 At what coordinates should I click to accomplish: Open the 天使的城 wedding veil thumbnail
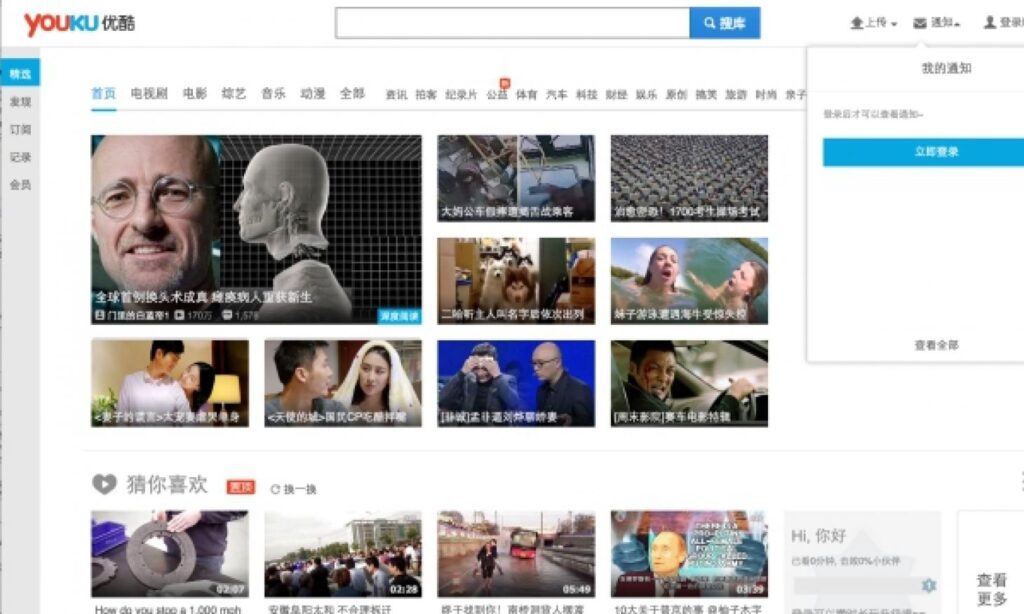click(343, 383)
